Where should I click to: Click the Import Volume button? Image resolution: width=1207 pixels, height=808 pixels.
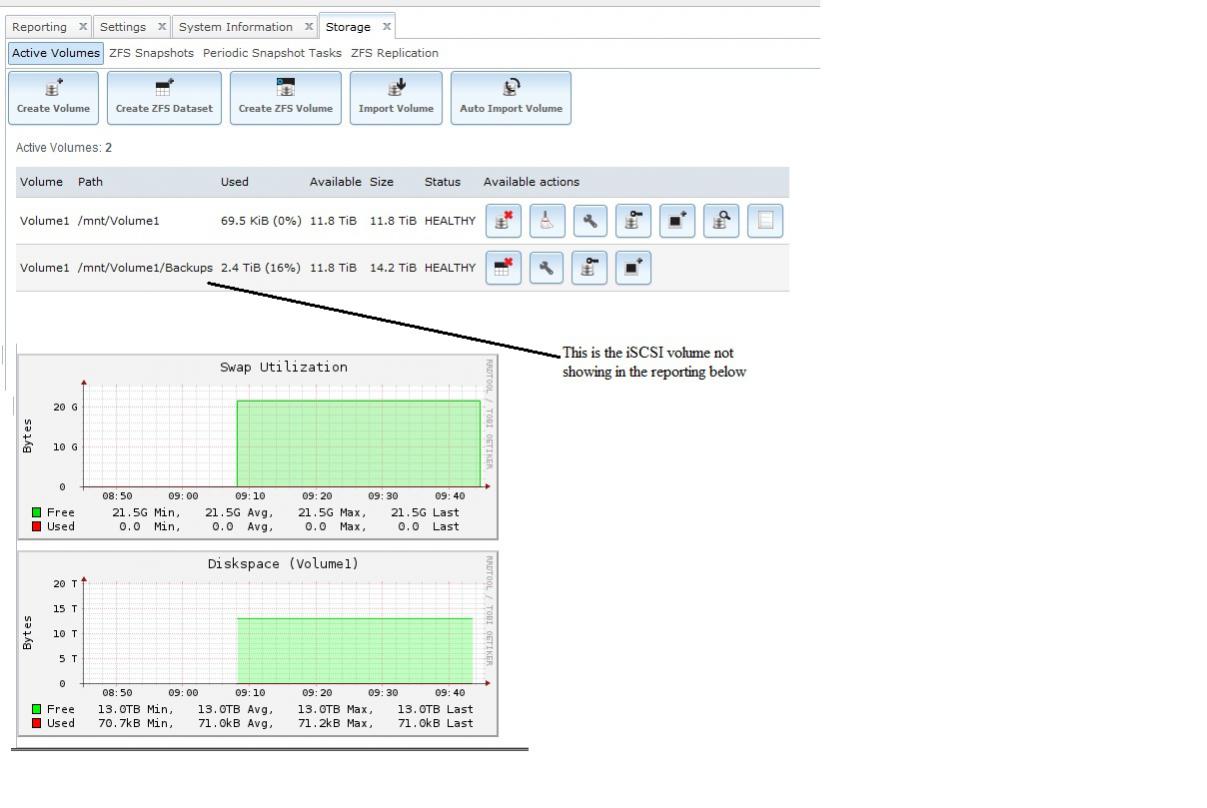click(396, 98)
